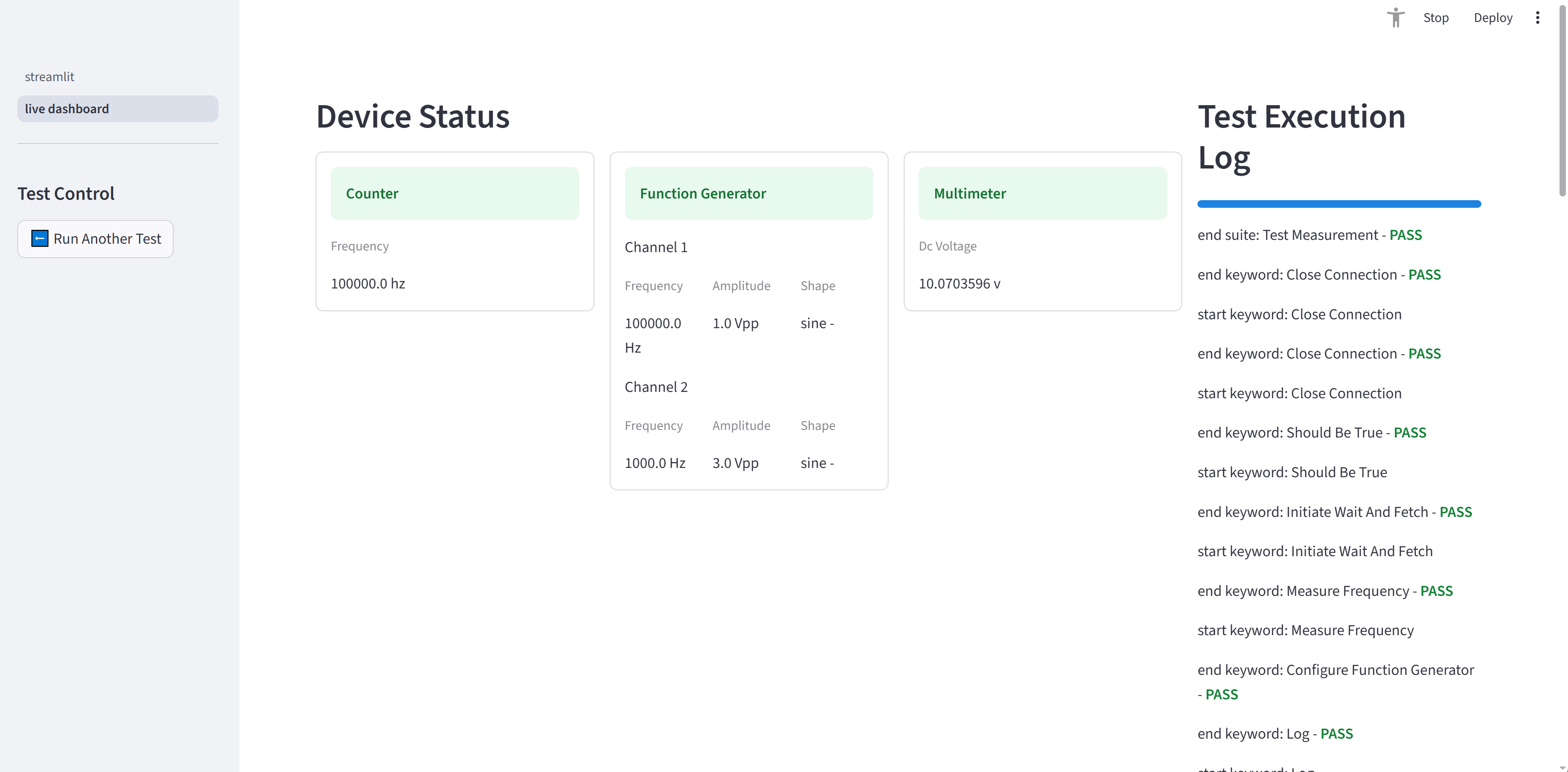Stop the running script
Image resolution: width=1568 pixels, height=772 pixels.
point(1436,18)
